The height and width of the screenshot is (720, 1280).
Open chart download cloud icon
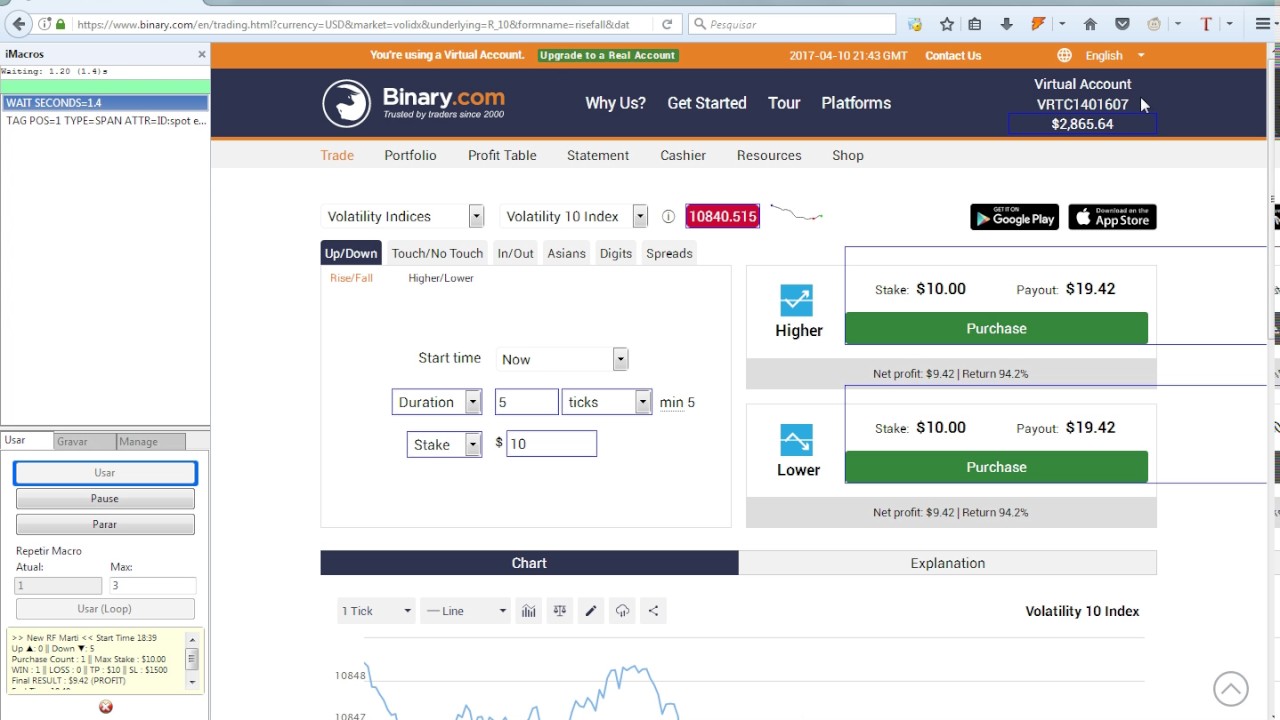tap(622, 611)
